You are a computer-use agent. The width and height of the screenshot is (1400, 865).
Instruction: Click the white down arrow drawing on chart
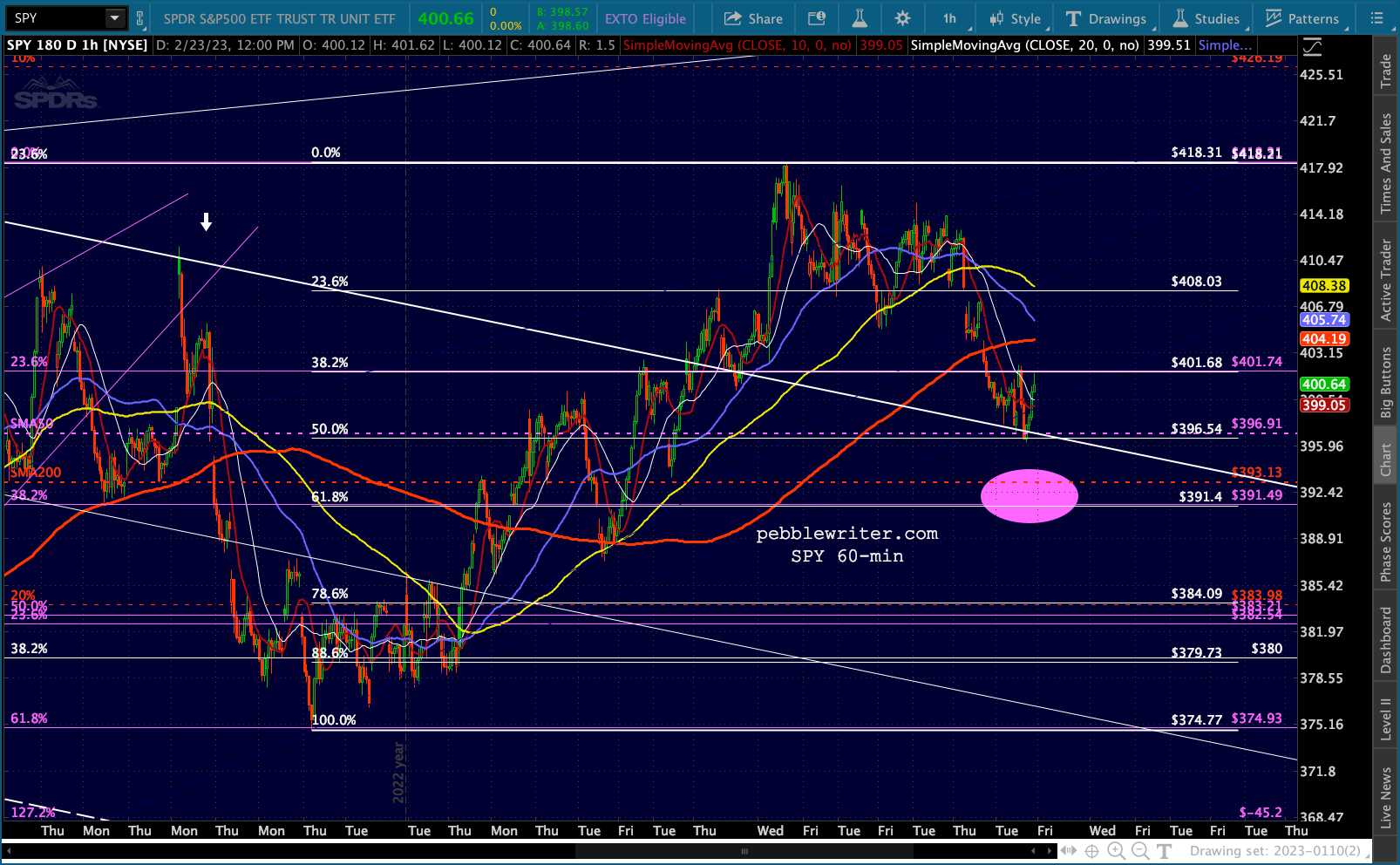click(x=206, y=222)
